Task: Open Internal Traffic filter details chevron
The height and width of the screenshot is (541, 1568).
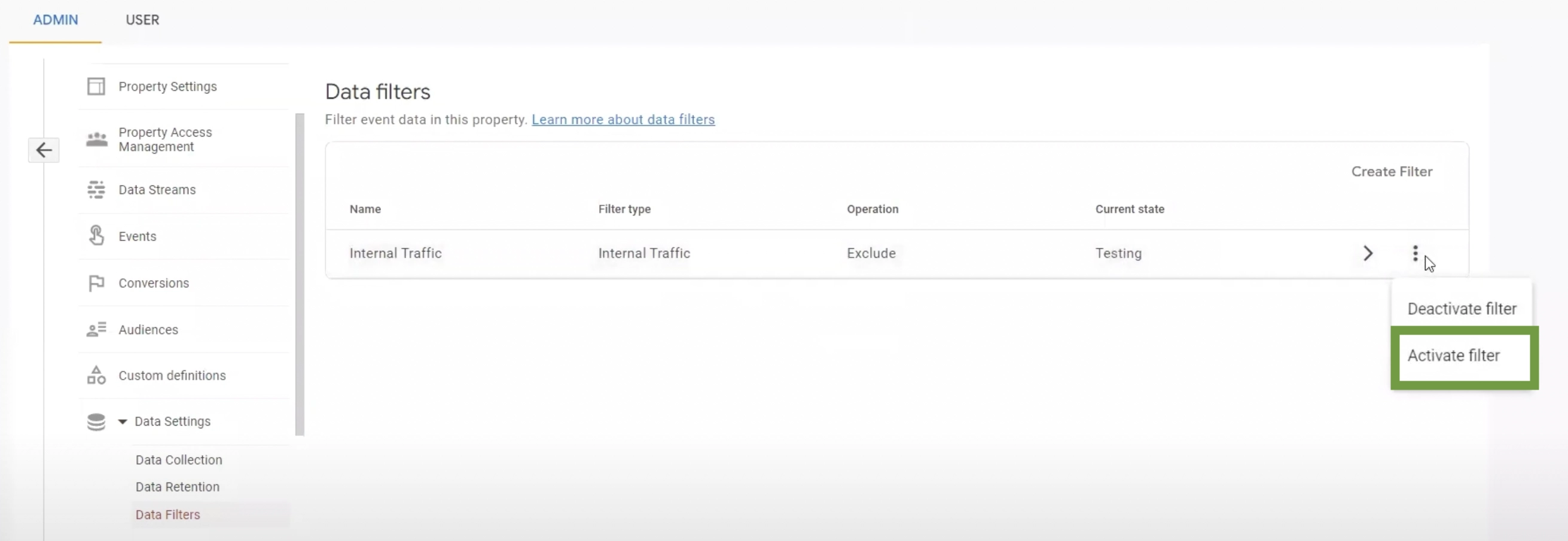Action: pos(1368,253)
